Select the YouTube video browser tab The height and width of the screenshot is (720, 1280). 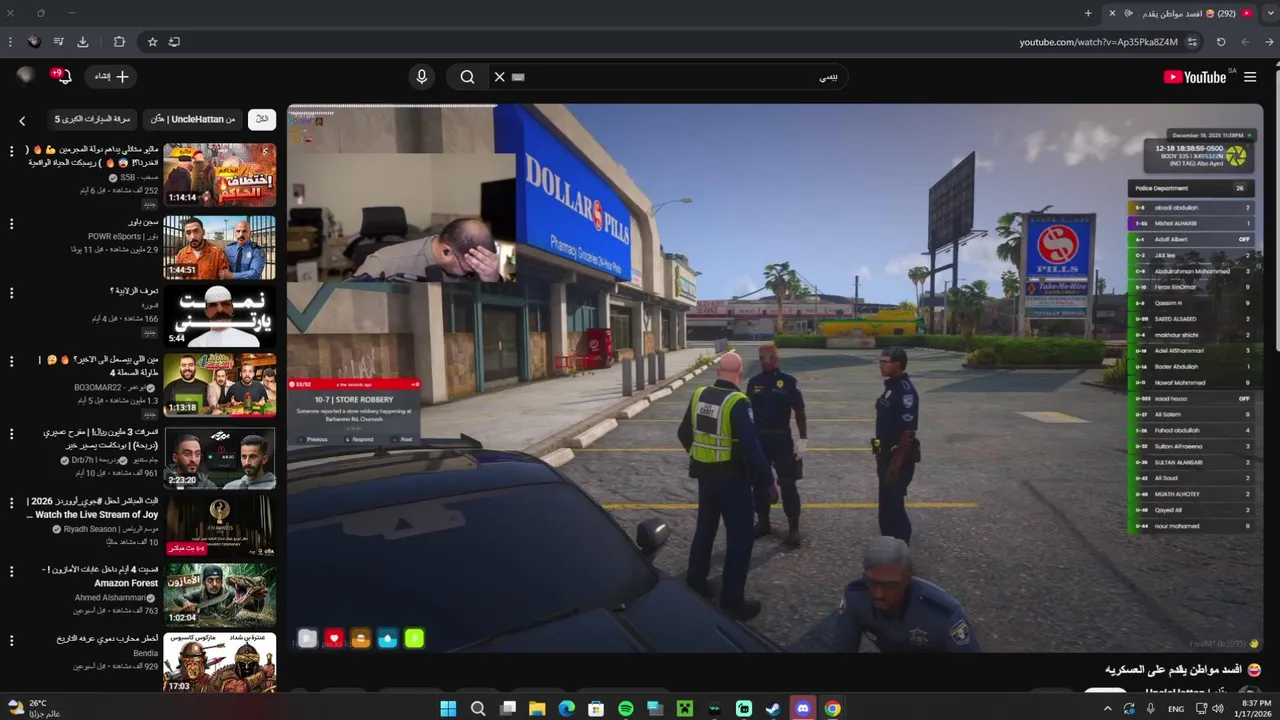(1180, 13)
